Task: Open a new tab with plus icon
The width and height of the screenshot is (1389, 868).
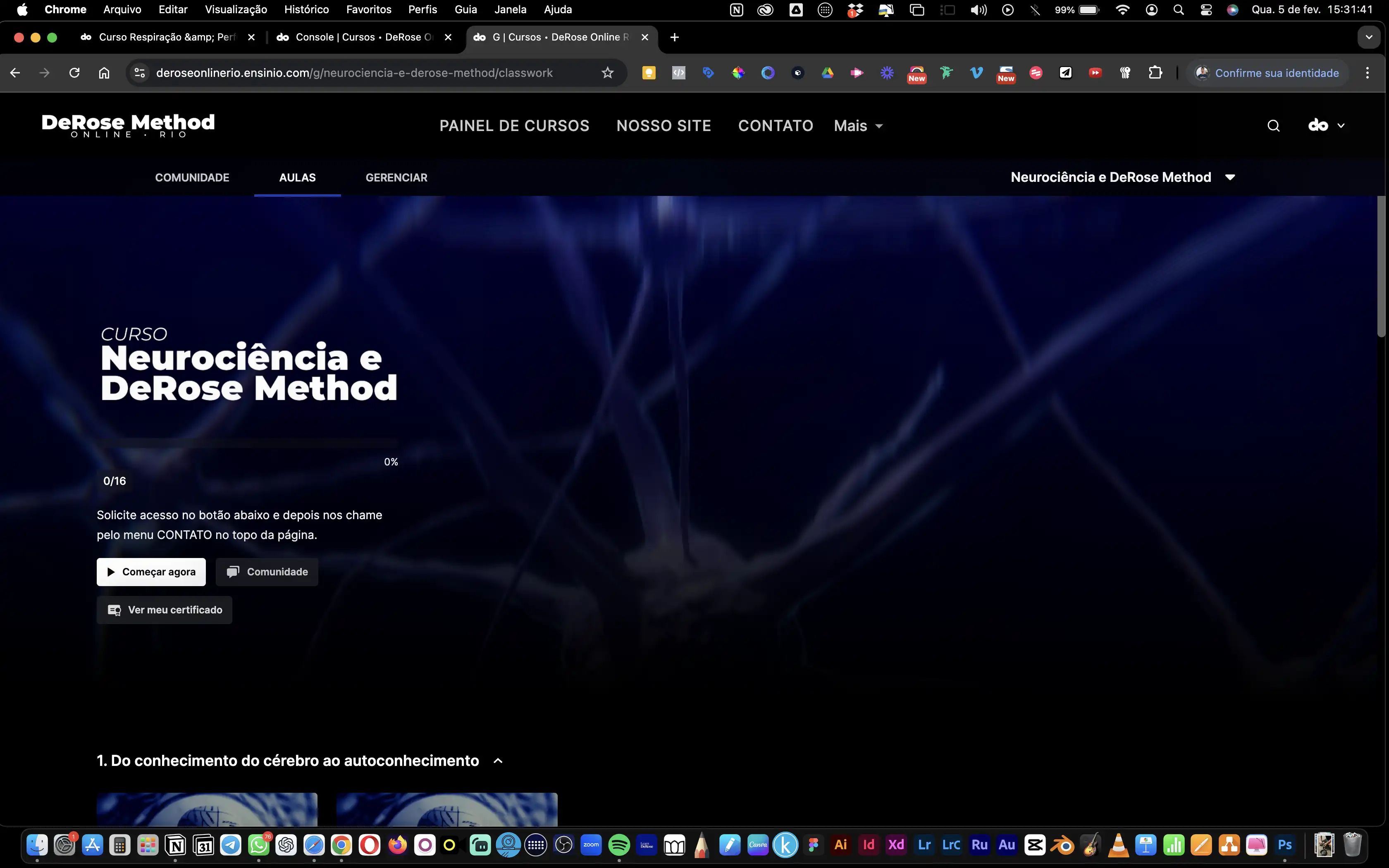Action: [674, 37]
